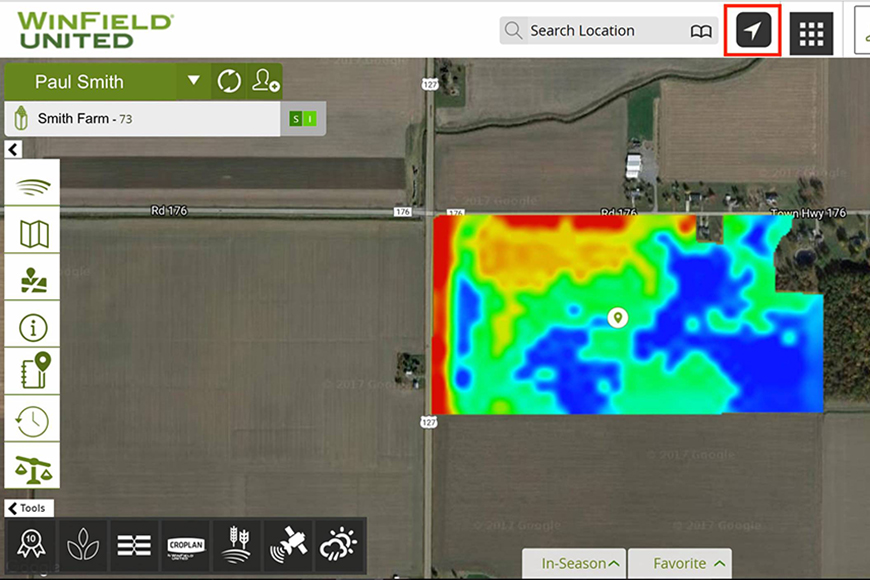Select the satellite imagery tool
This screenshot has height=580, width=870.
click(289, 546)
